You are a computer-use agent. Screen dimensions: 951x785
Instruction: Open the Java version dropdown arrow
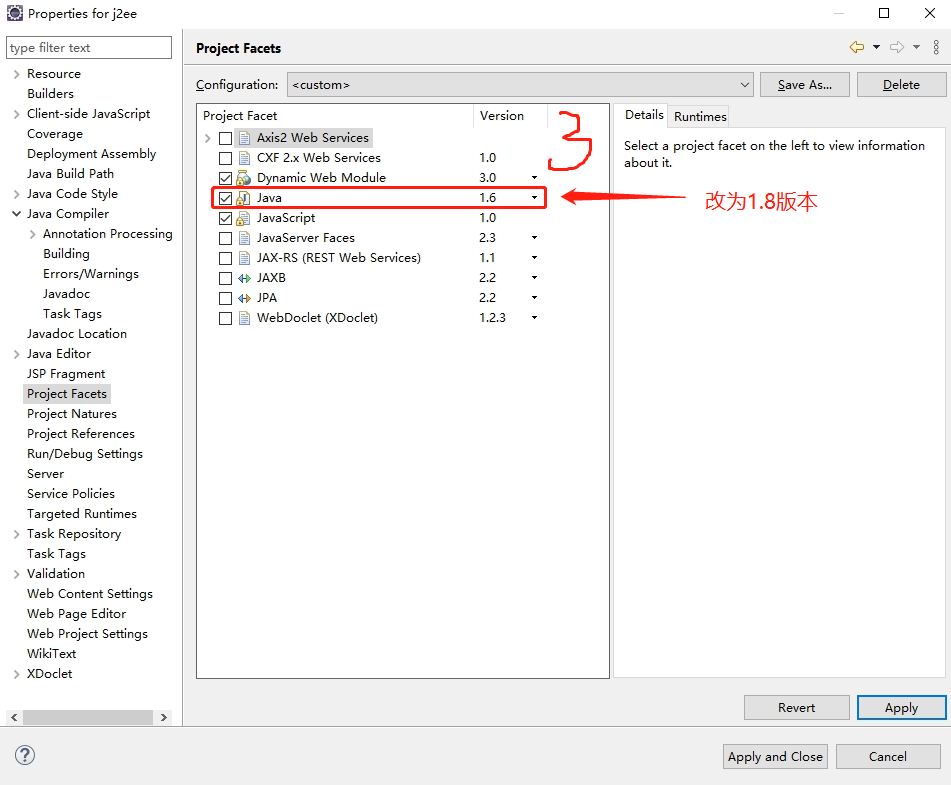(x=534, y=198)
